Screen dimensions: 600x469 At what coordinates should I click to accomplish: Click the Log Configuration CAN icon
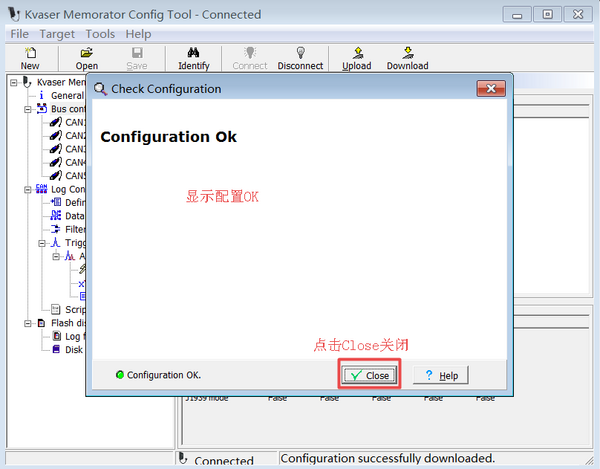pos(42,189)
